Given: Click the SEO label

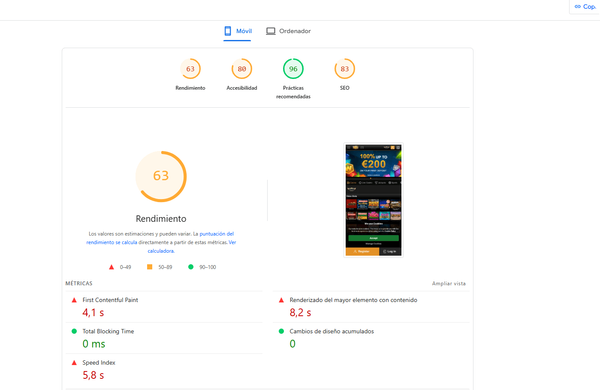Looking at the screenshot, I should (x=344, y=88).
